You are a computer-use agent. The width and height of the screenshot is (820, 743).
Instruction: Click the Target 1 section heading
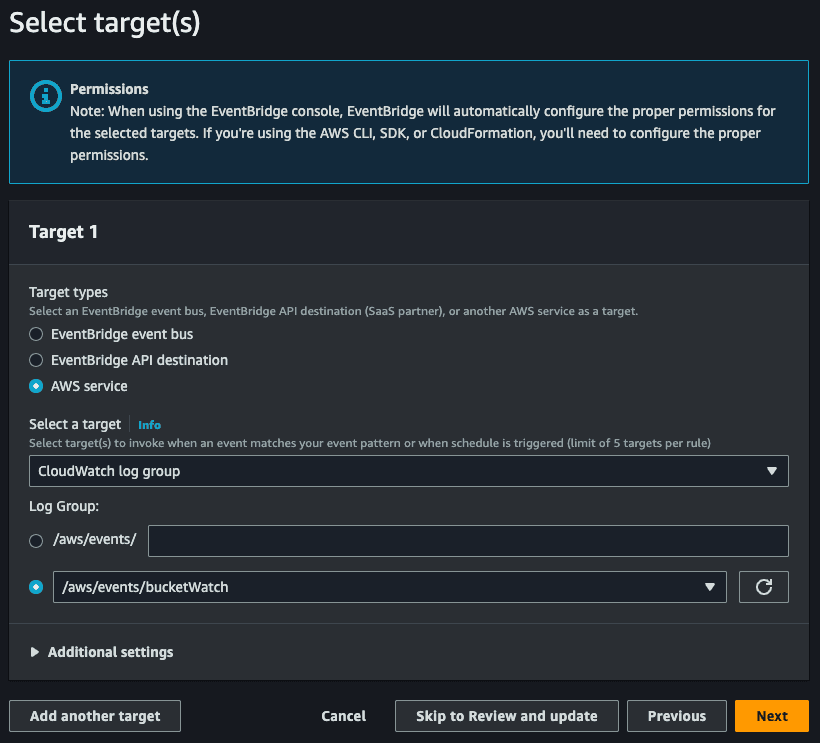pos(63,232)
